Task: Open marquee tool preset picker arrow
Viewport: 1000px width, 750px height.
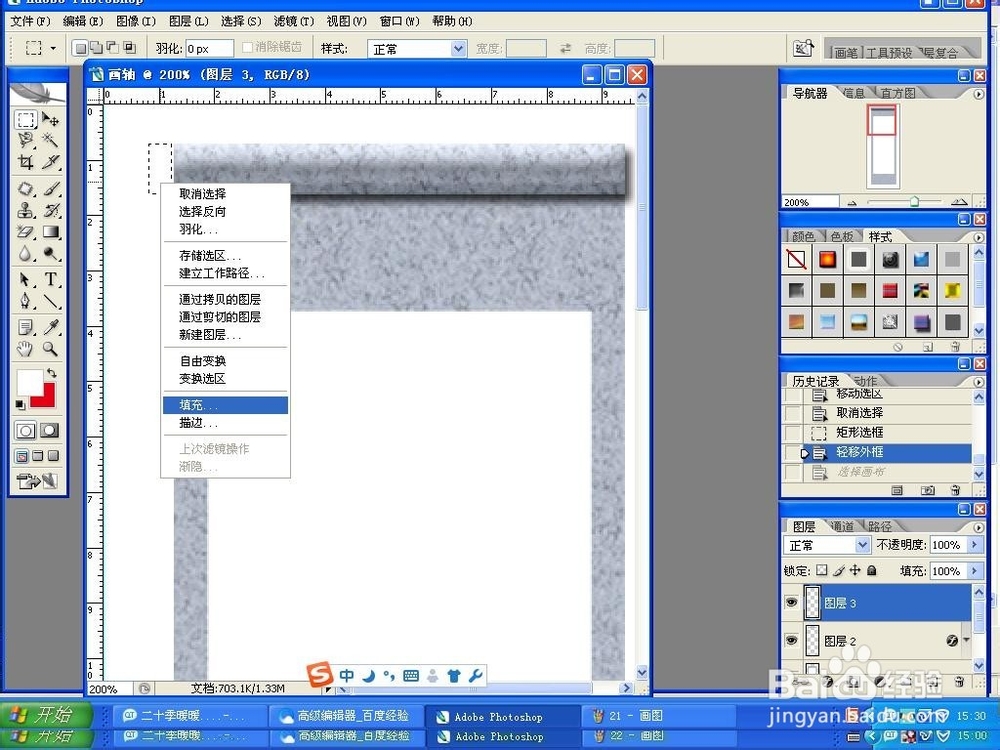Action: coord(53,48)
